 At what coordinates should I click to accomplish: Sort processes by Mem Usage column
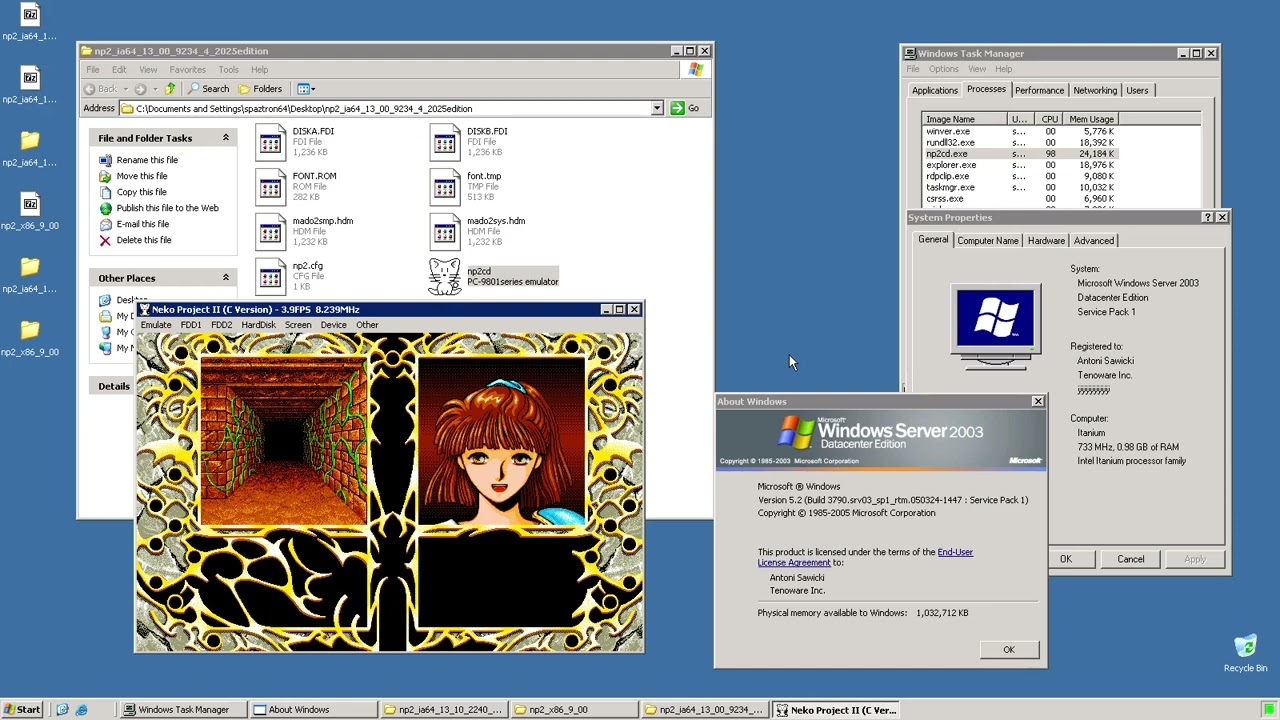(x=1091, y=119)
